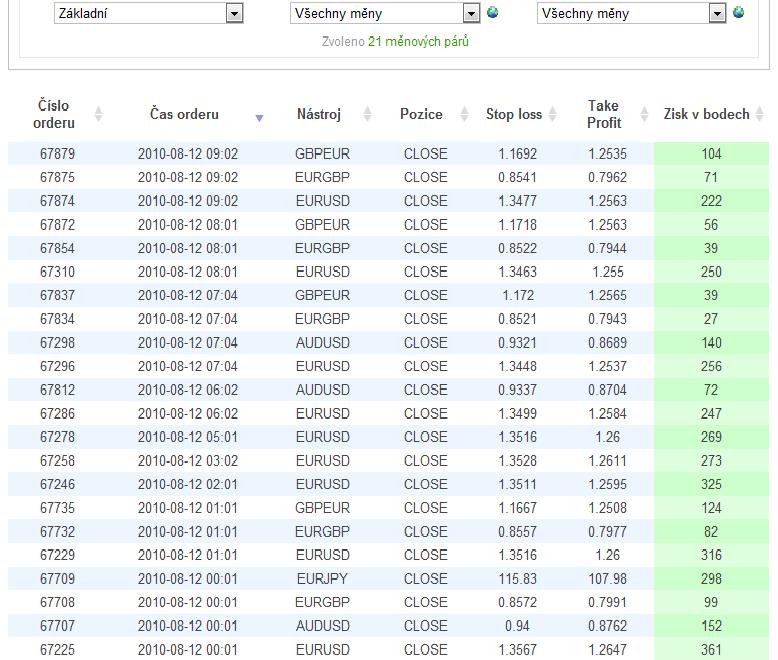Click sort arrows next to Číslo orderu
The height and width of the screenshot is (660, 778).
pyautogui.click(x=98, y=114)
